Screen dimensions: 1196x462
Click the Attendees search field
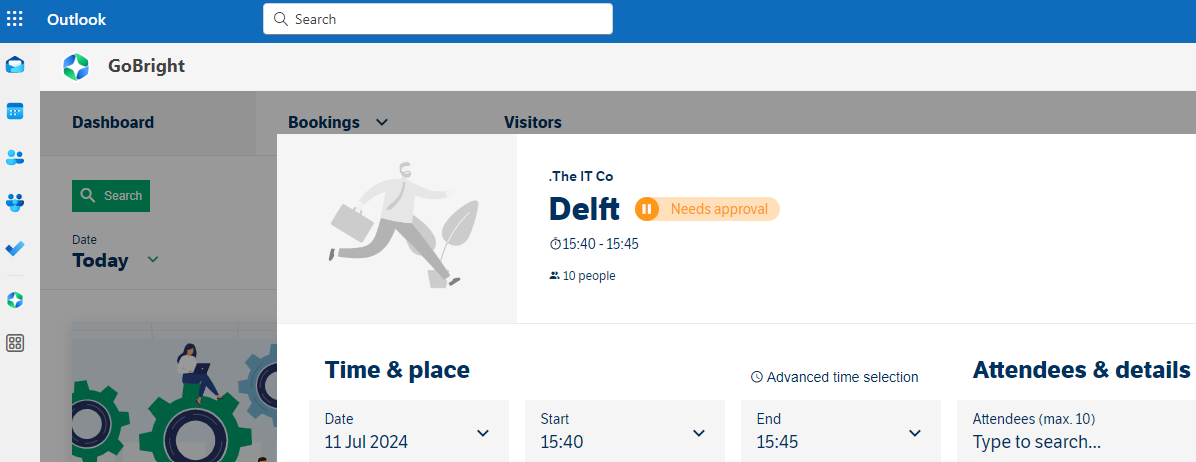click(1076, 432)
